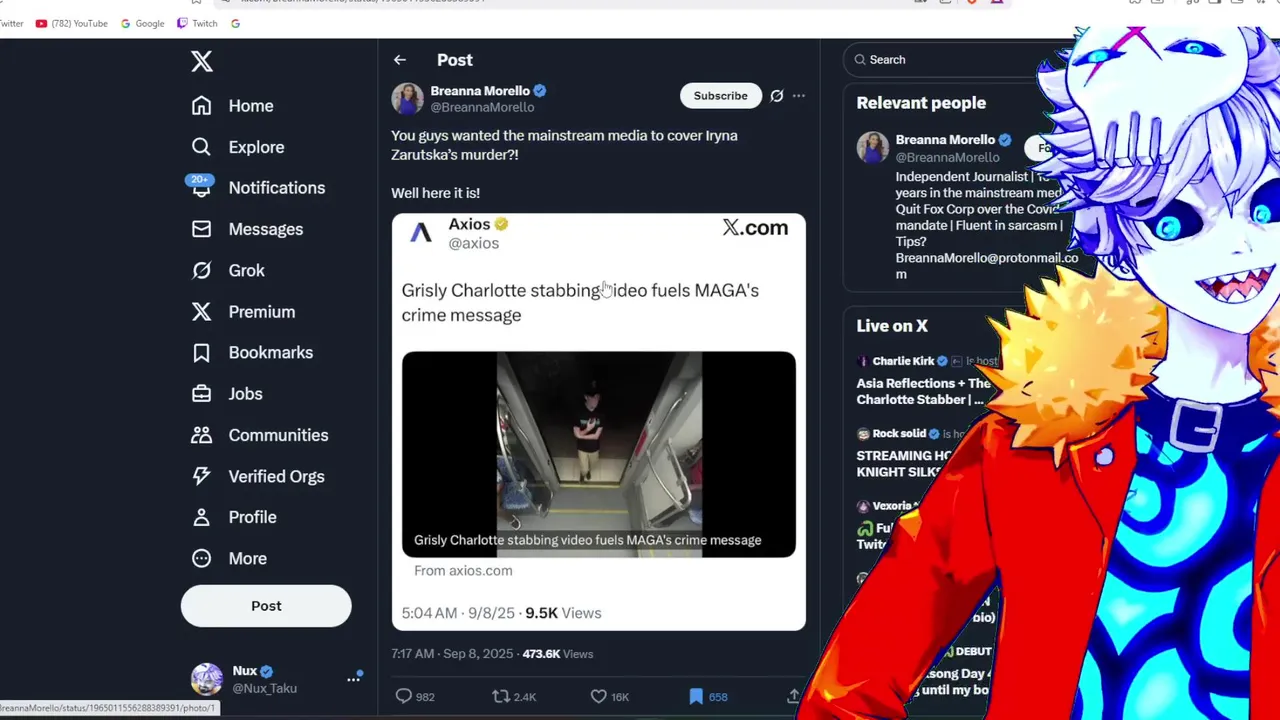Click the X logo in the sidebar

point(202,61)
